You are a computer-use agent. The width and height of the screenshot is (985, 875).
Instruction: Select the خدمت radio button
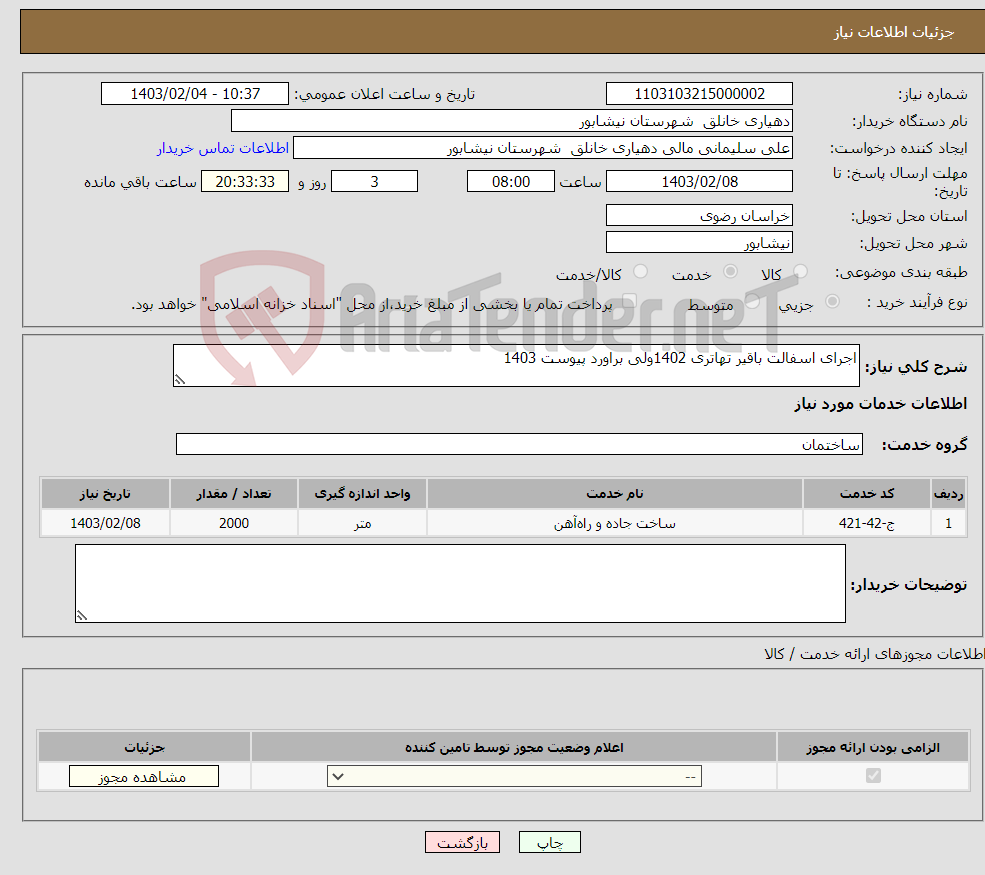click(730, 272)
